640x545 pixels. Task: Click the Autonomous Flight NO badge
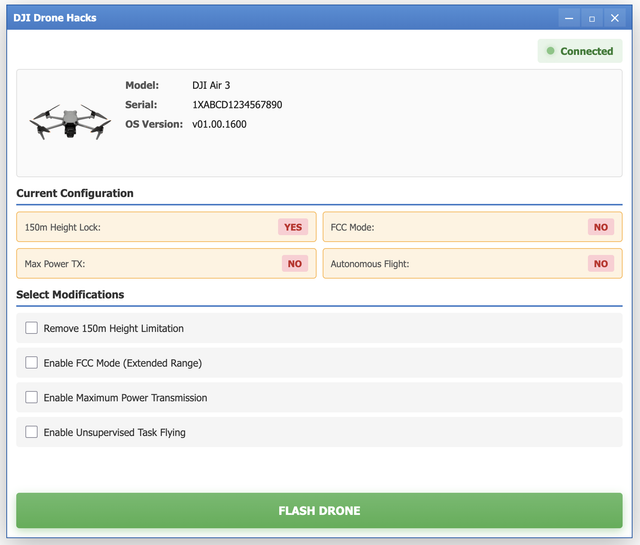[x=601, y=264]
